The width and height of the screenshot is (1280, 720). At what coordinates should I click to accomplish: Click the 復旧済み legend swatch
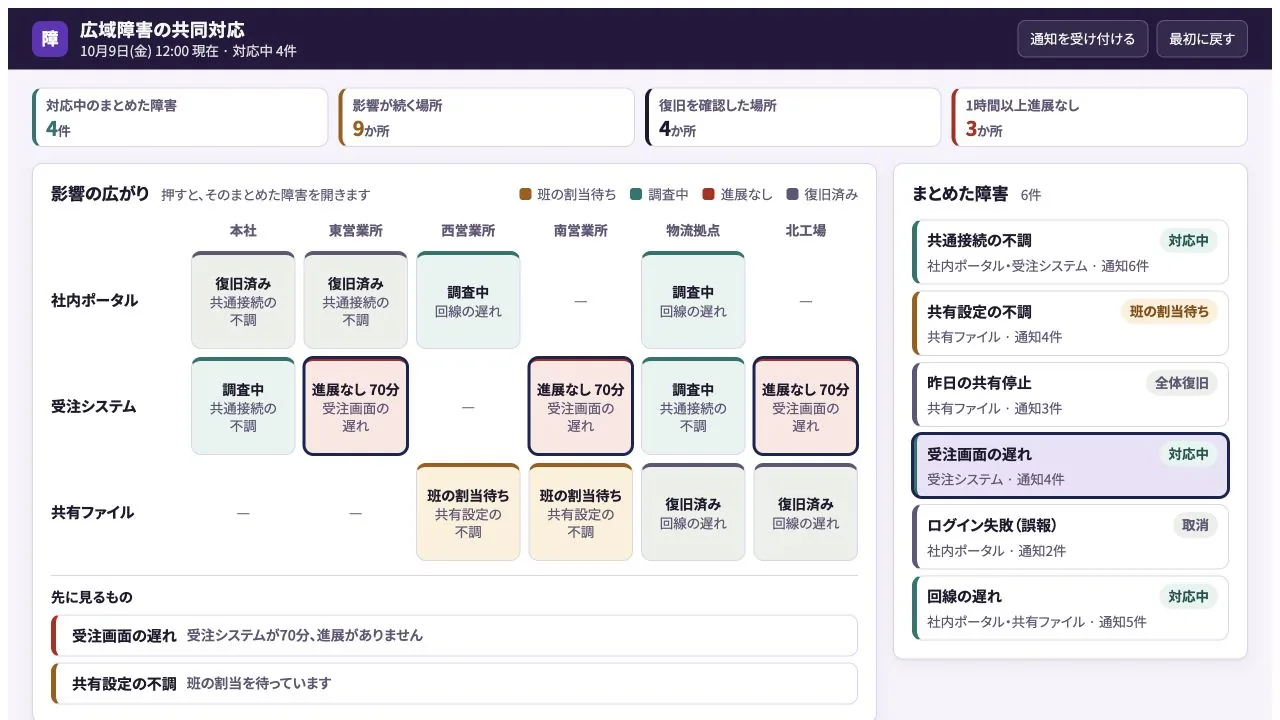coord(793,195)
